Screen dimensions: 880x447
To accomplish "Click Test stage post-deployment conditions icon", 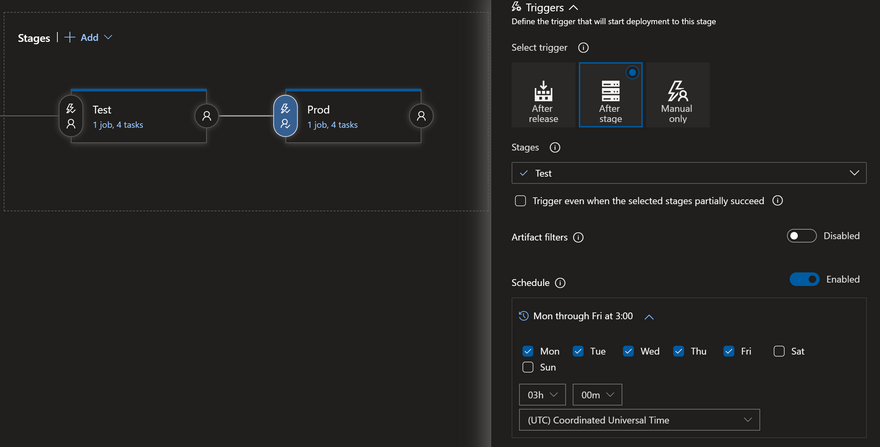I will 207,116.
